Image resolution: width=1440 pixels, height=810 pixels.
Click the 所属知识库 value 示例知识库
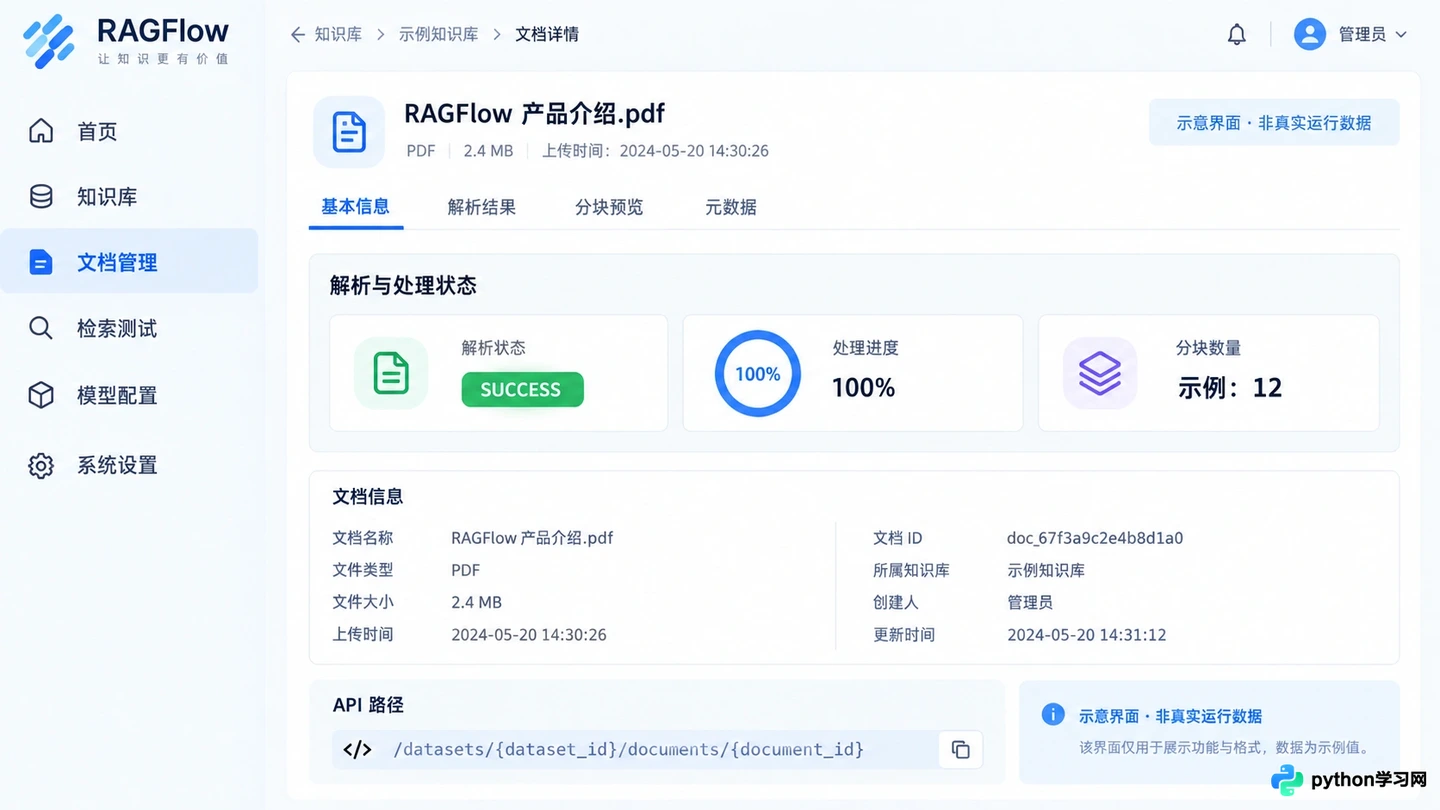tap(1046, 571)
